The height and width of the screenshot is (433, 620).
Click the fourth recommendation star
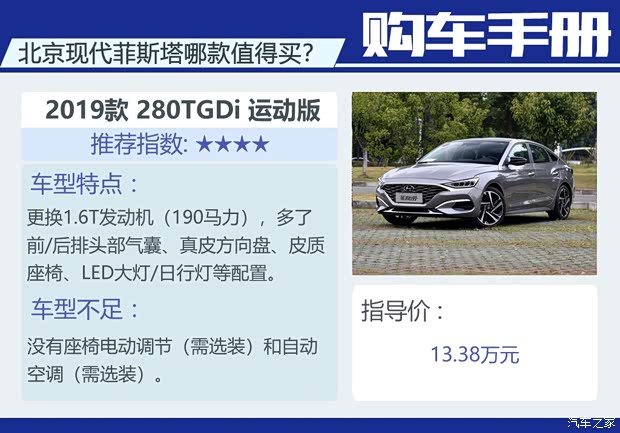tap(261, 144)
